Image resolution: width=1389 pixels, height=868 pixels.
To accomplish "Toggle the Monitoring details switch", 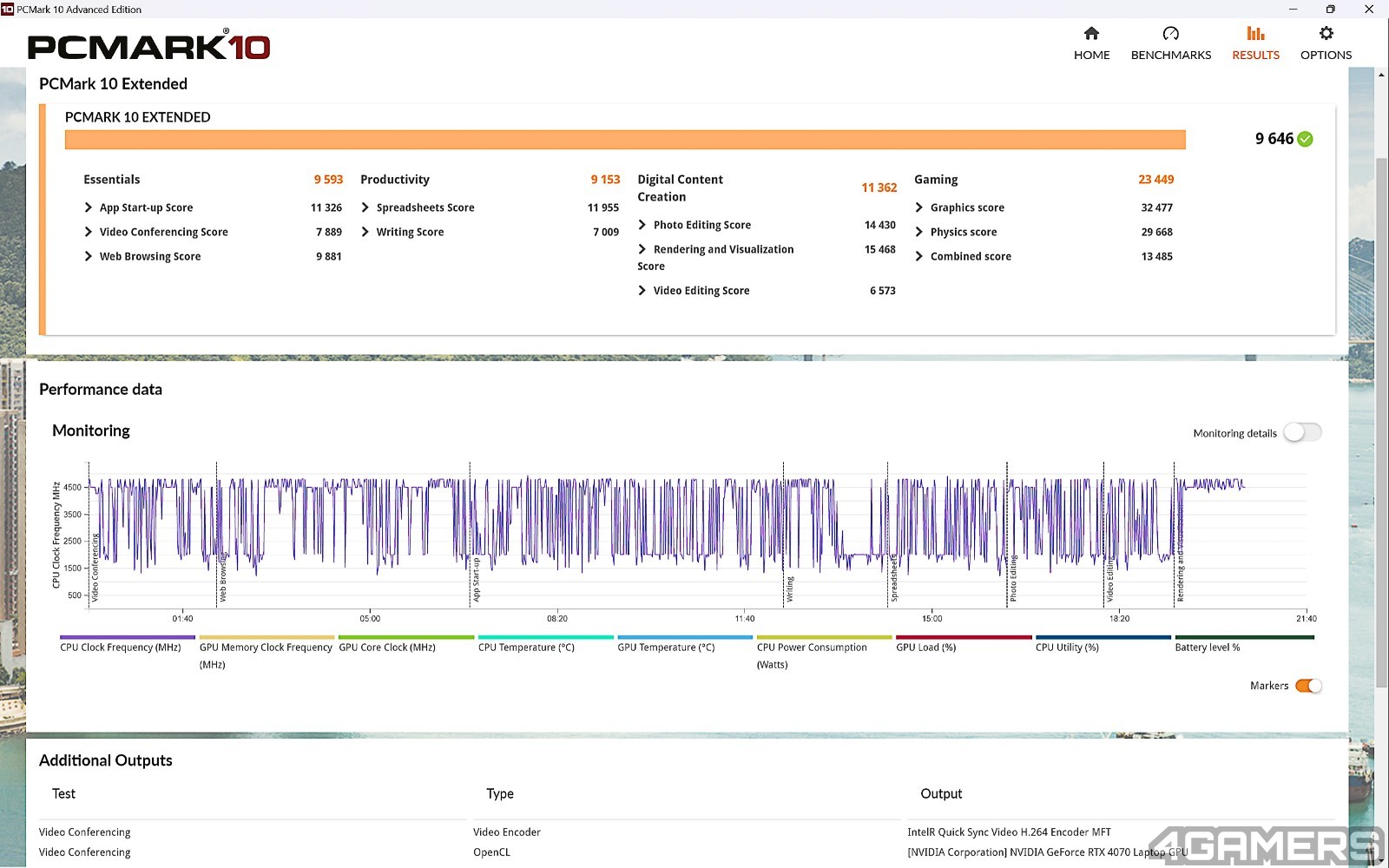I will 1302,432.
